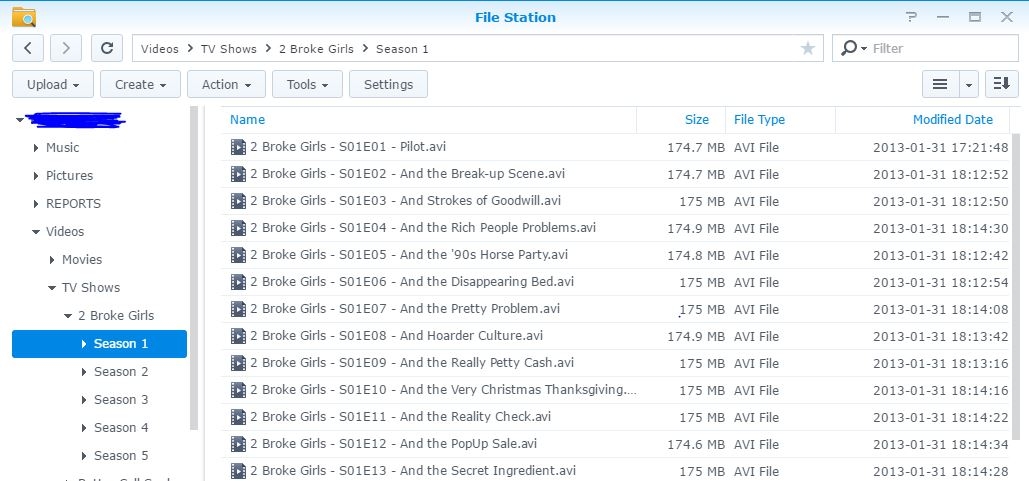The height and width of the screenshot is (481, 1029).
Task: Select the Music folder in the tree
Action: [x=62, y=148]
